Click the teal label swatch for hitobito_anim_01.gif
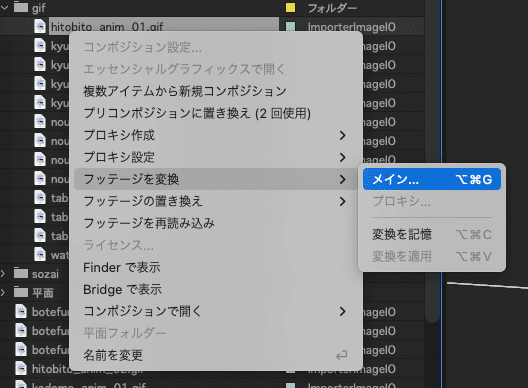 pos(290,27)
